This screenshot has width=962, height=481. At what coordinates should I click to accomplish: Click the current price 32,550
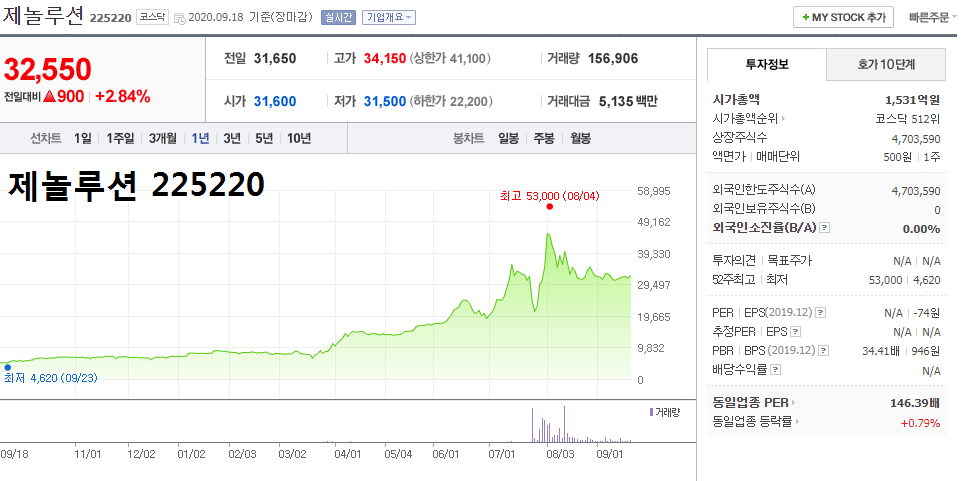pos(48,69)
